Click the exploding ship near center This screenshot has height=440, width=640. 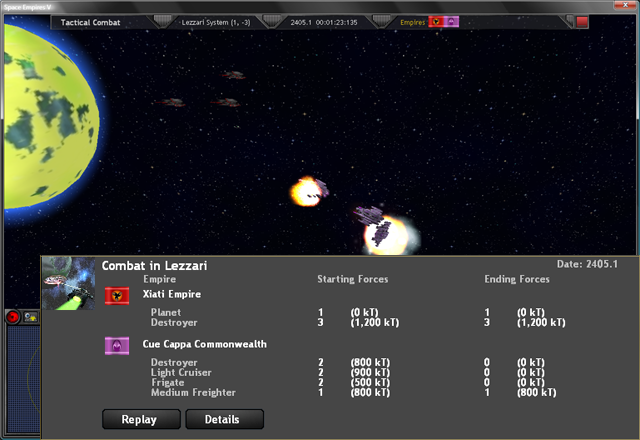[x=309, y=191]
